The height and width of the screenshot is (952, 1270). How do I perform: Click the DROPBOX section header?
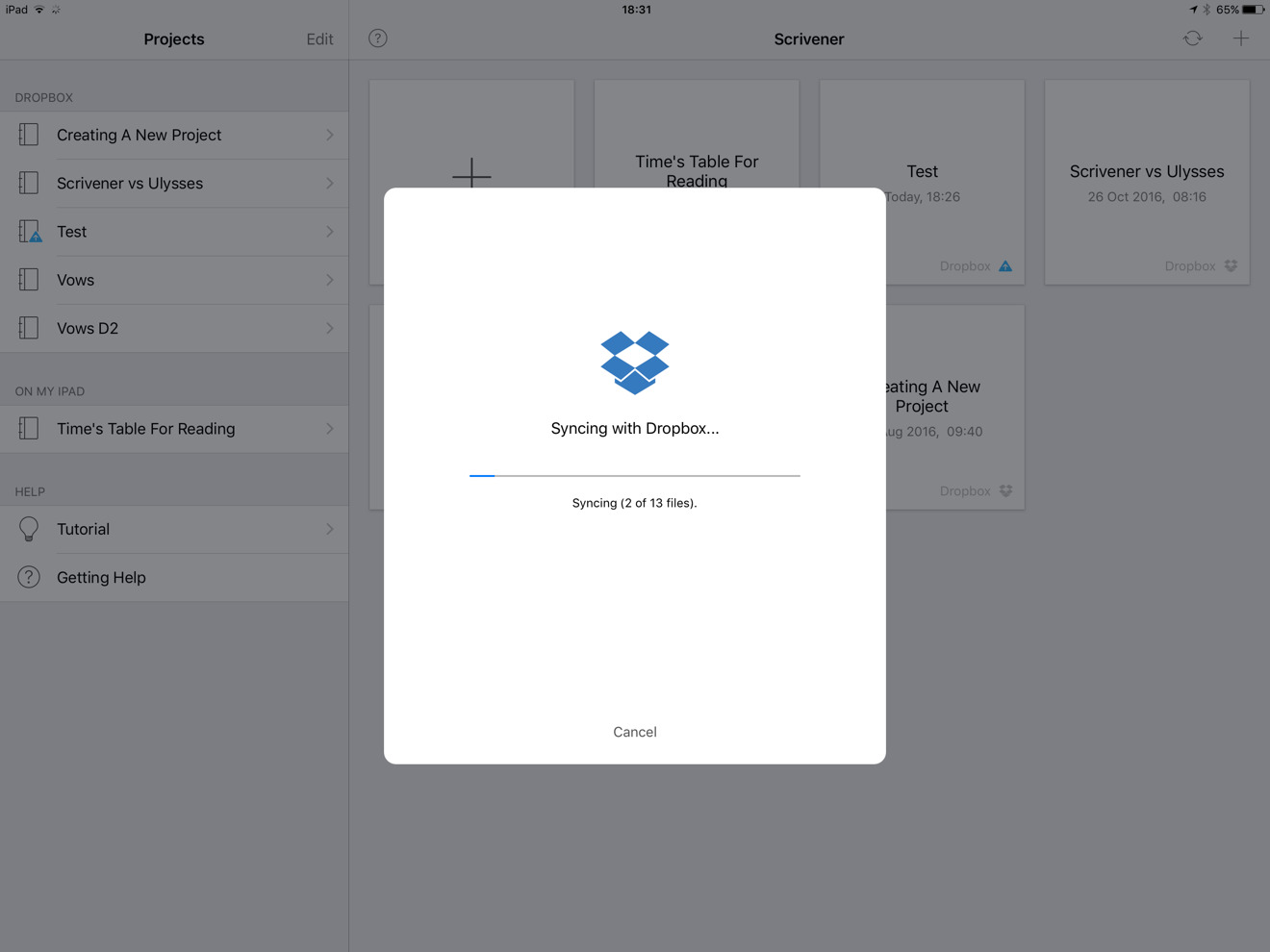(44, 97)
